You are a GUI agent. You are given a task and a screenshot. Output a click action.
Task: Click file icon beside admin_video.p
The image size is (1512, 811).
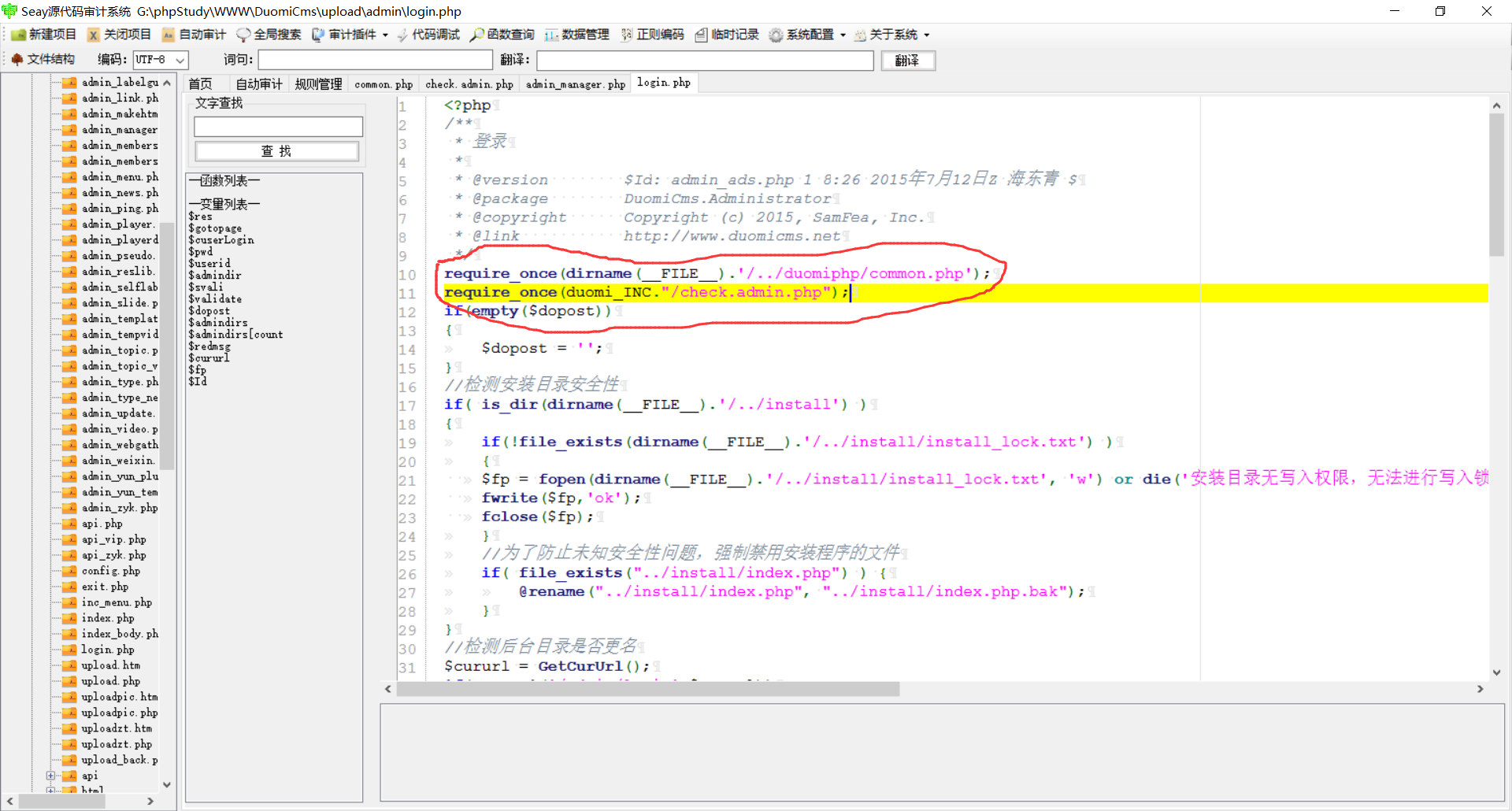click(69, 429)
